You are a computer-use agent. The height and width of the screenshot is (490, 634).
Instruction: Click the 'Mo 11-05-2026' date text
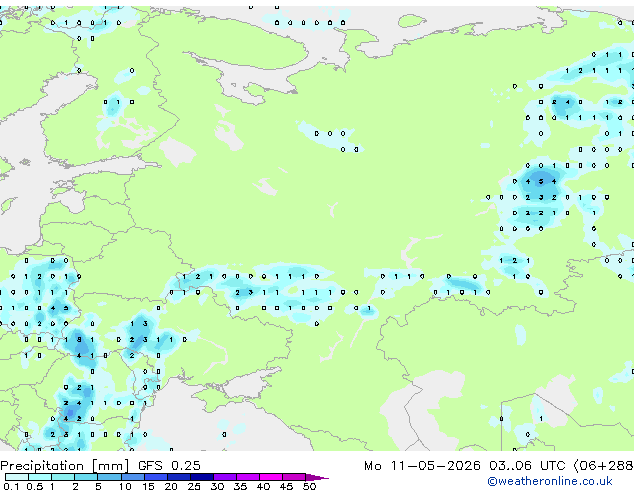point(423,466)
